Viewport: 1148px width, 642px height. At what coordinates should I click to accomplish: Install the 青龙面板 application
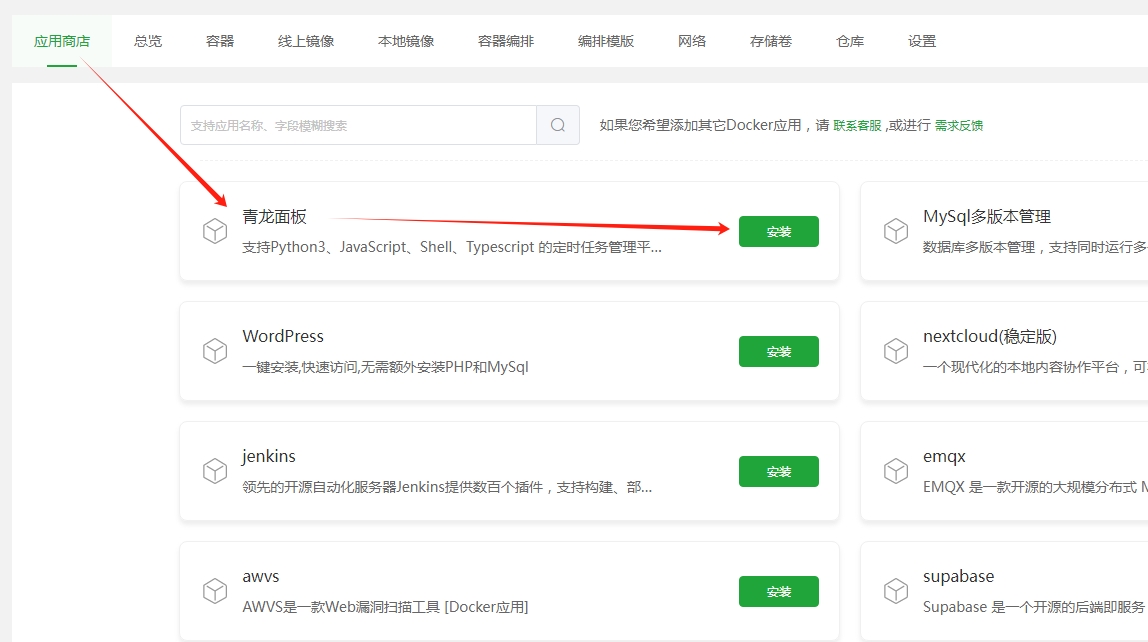[x=778, y=231]
